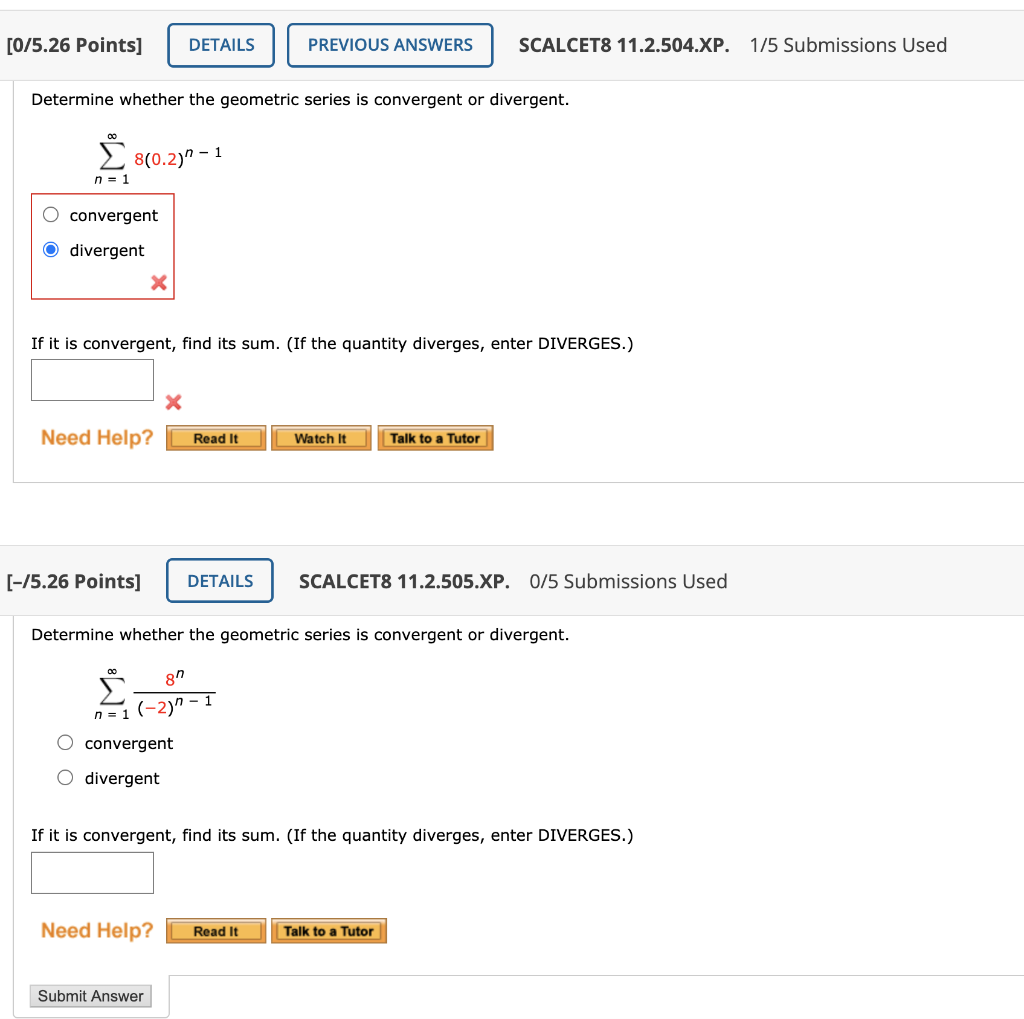Open Talk to a Tutor for the second problem
1024x1019 pixels.
[328, 930]
